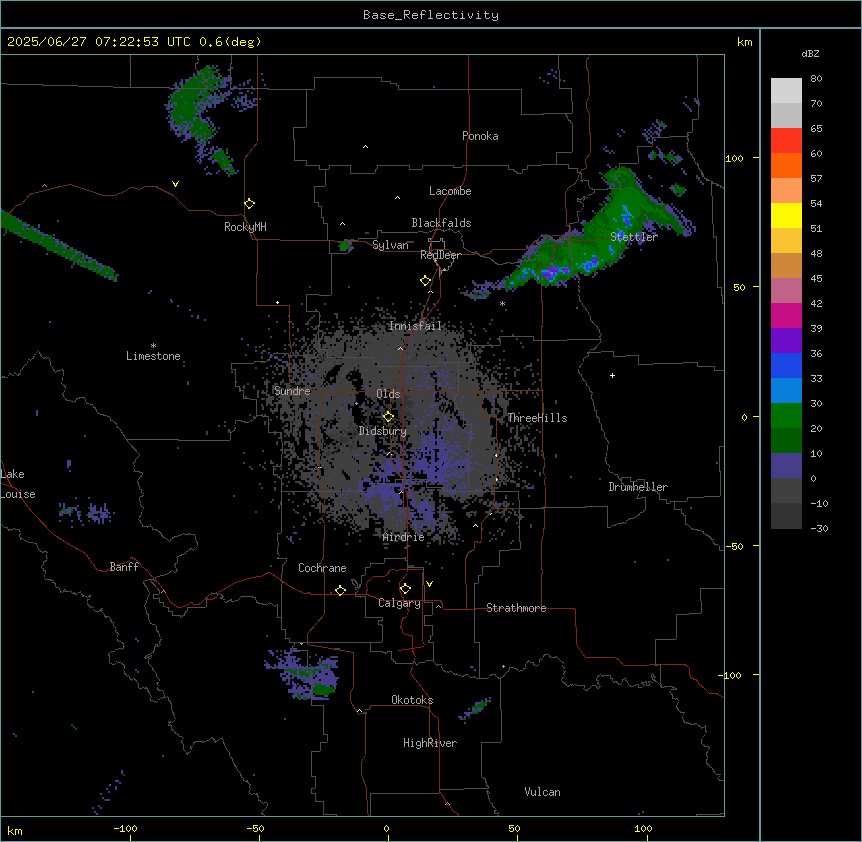
Task: Click the yellow V marker east of Calgary
Action: click(429, 584)
